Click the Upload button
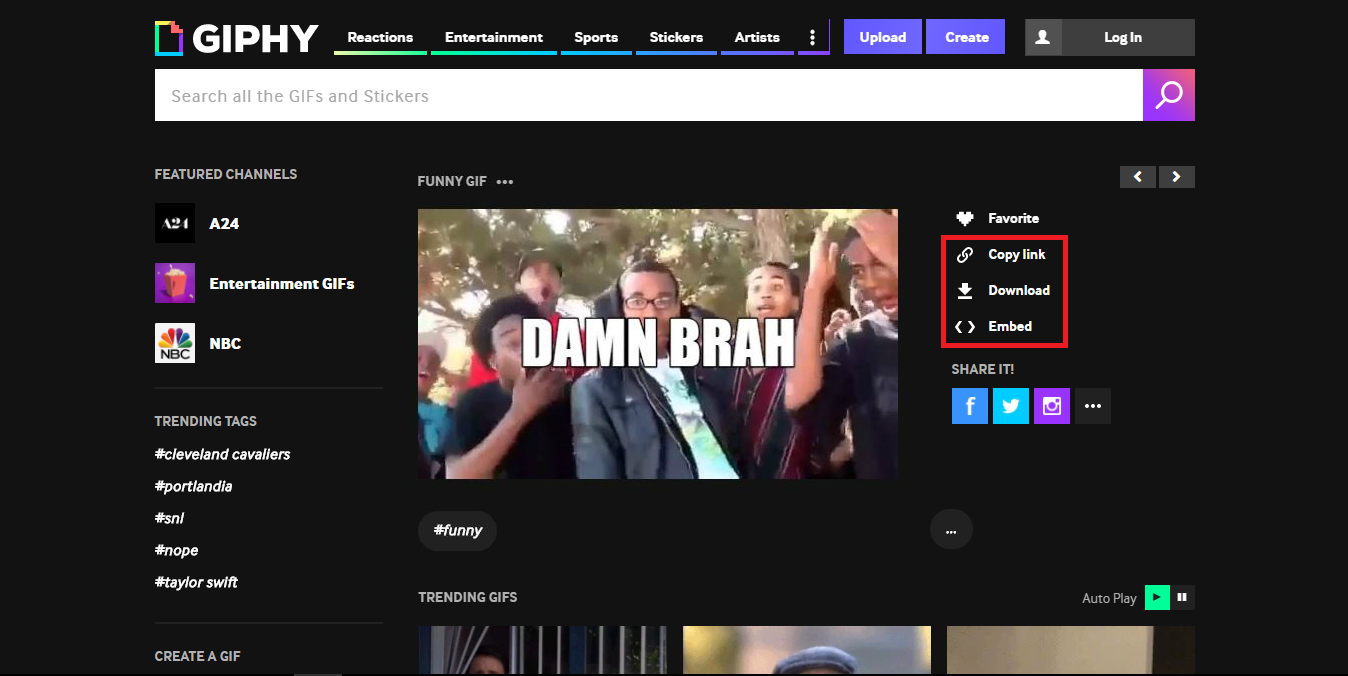The width and height of the screenshot is (1348, 676). click(882, 36)
